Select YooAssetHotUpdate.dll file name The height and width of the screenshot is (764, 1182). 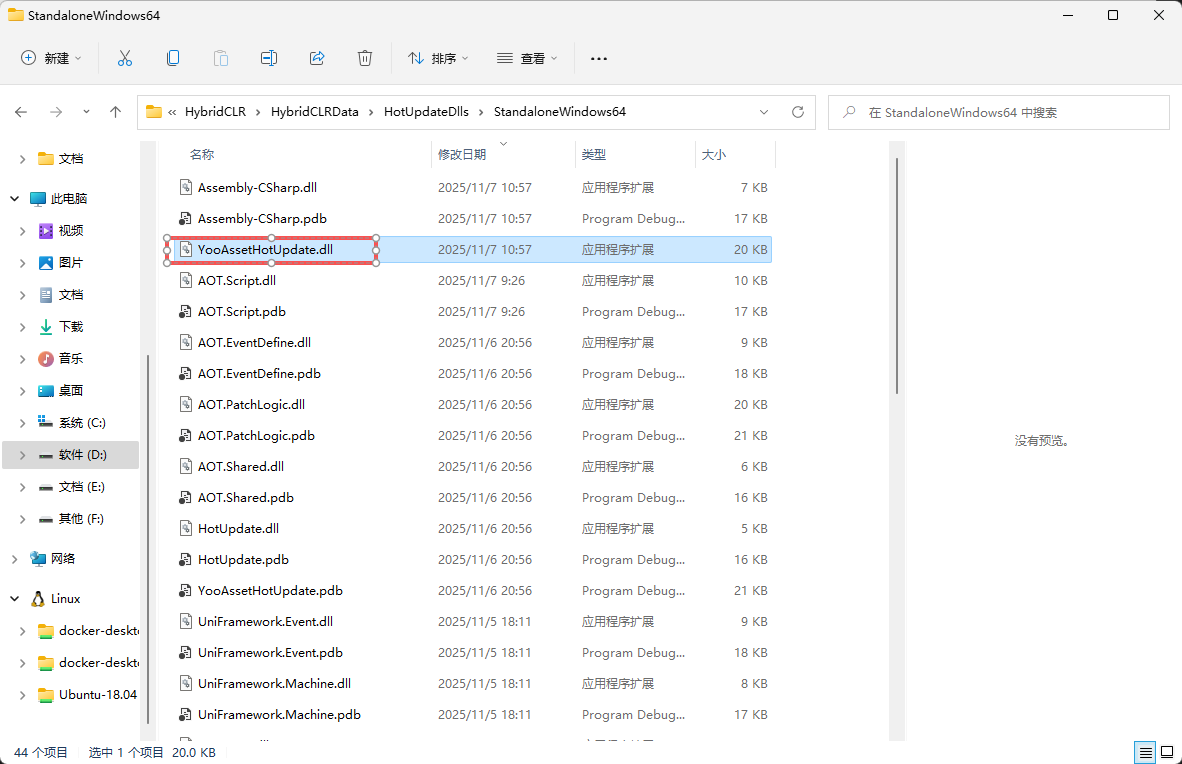coord(265,250)
